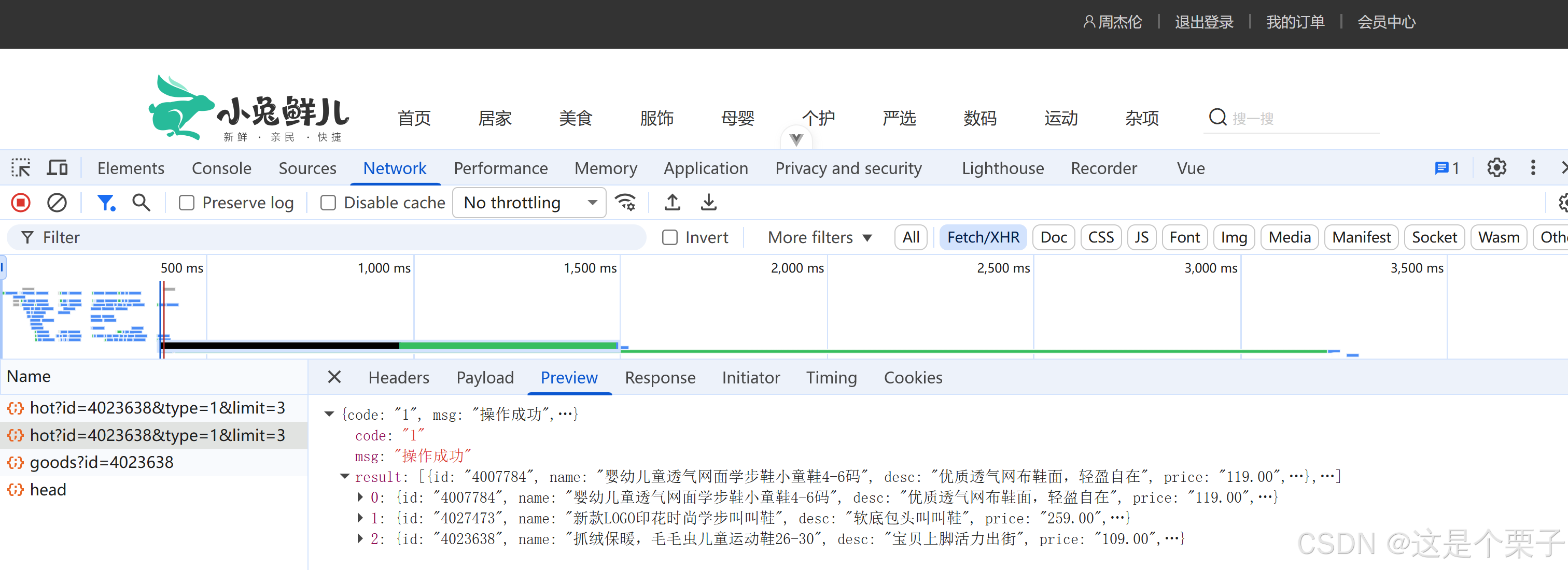Screen dimensions: 1568x570
Task: Check the Invert filter checkbox
Action: 669,237
